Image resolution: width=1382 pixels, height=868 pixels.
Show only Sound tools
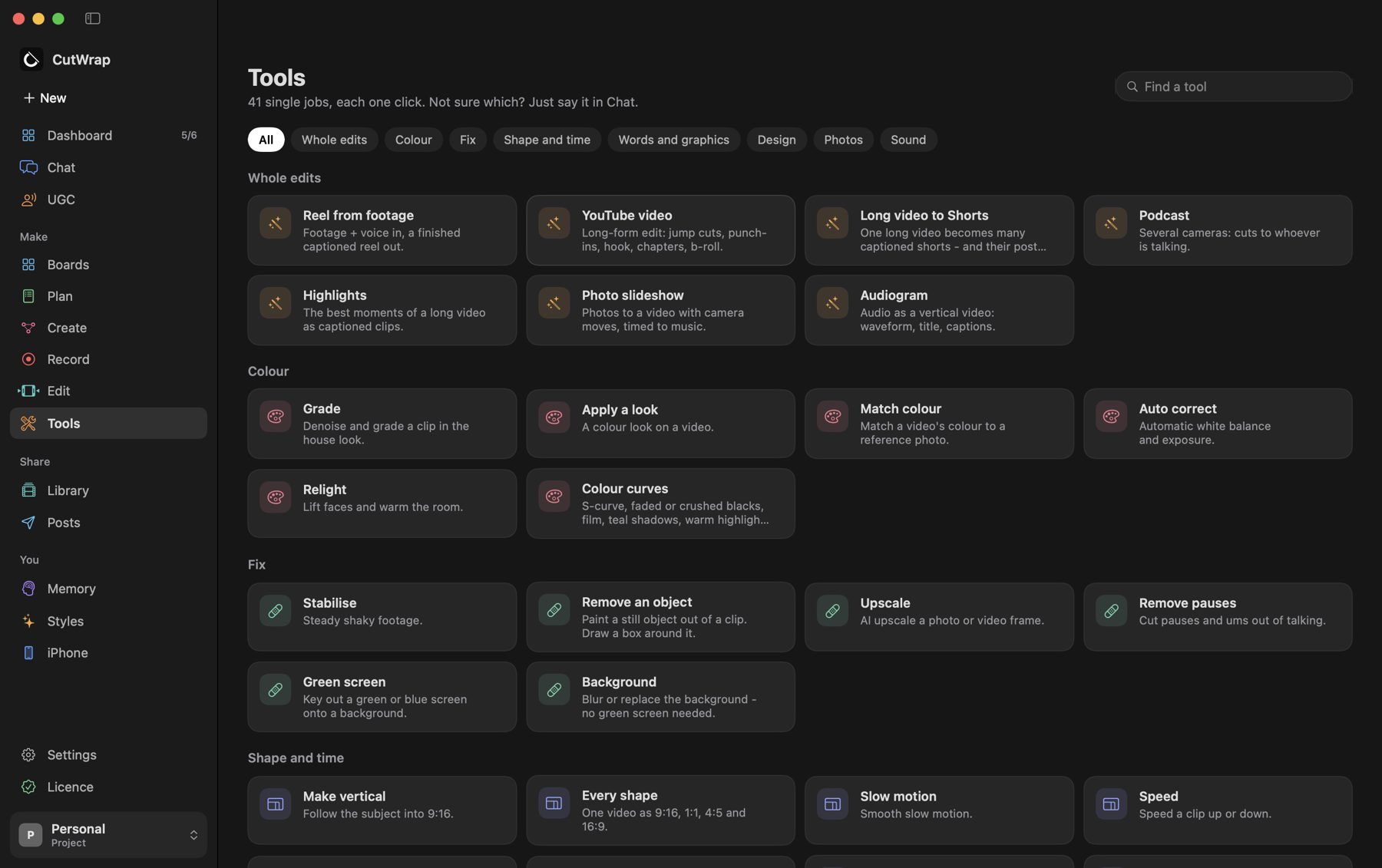point(908,140)
